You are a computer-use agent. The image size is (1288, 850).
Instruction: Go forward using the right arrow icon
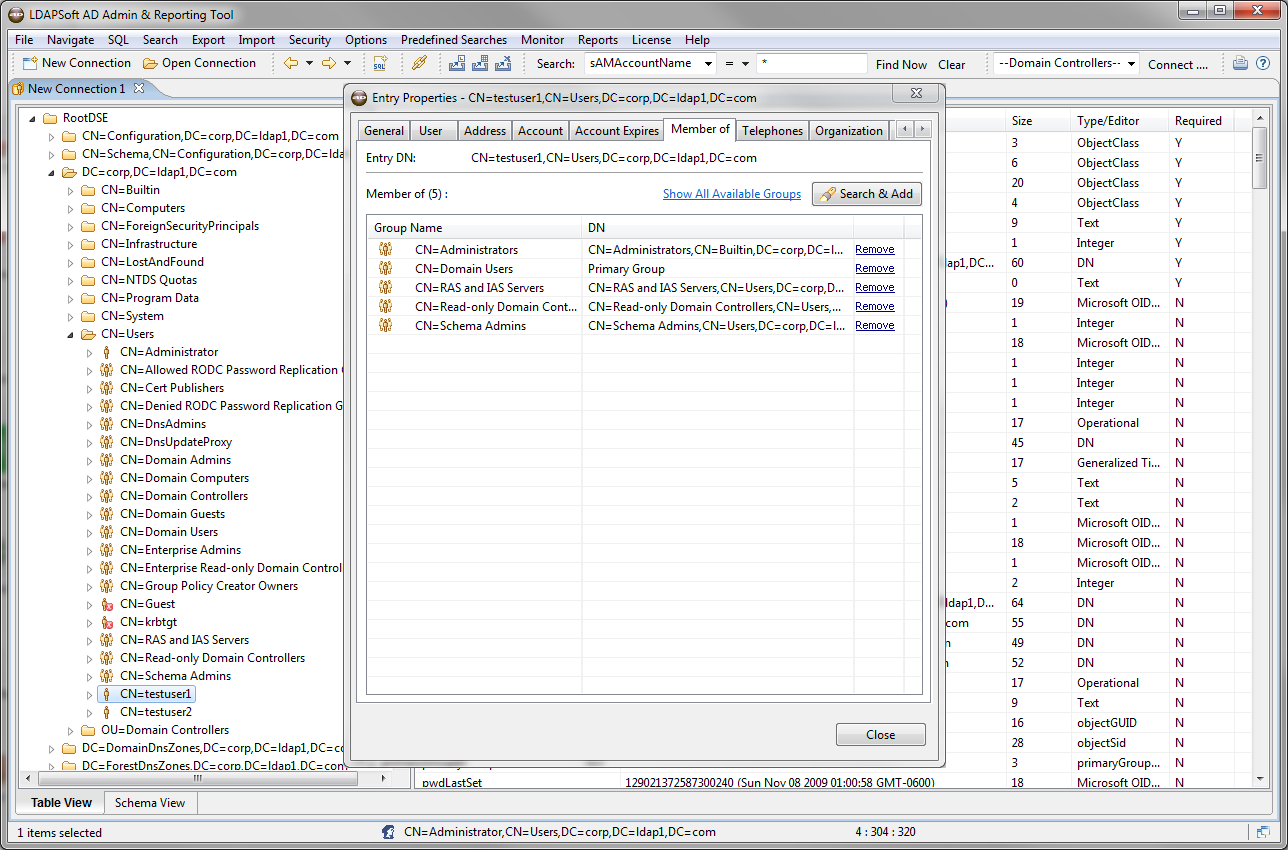[x=328, y=63]
